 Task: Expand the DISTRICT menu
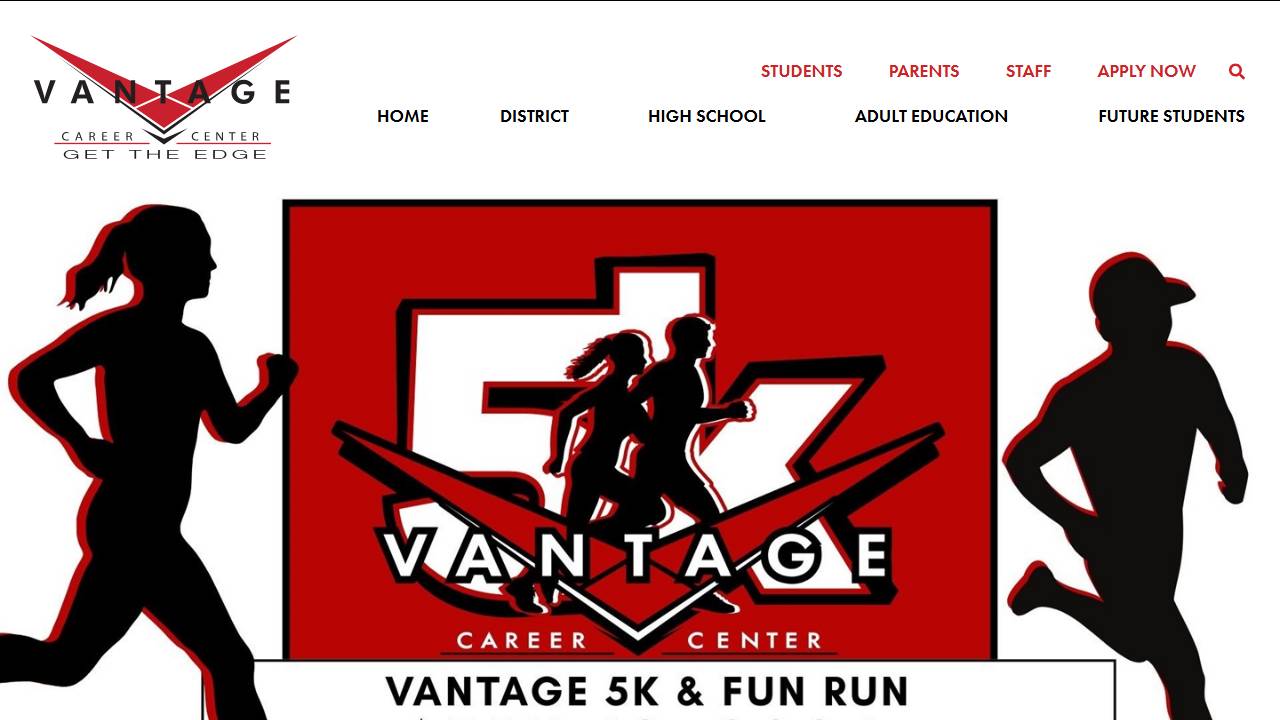[x=534, y=116]
